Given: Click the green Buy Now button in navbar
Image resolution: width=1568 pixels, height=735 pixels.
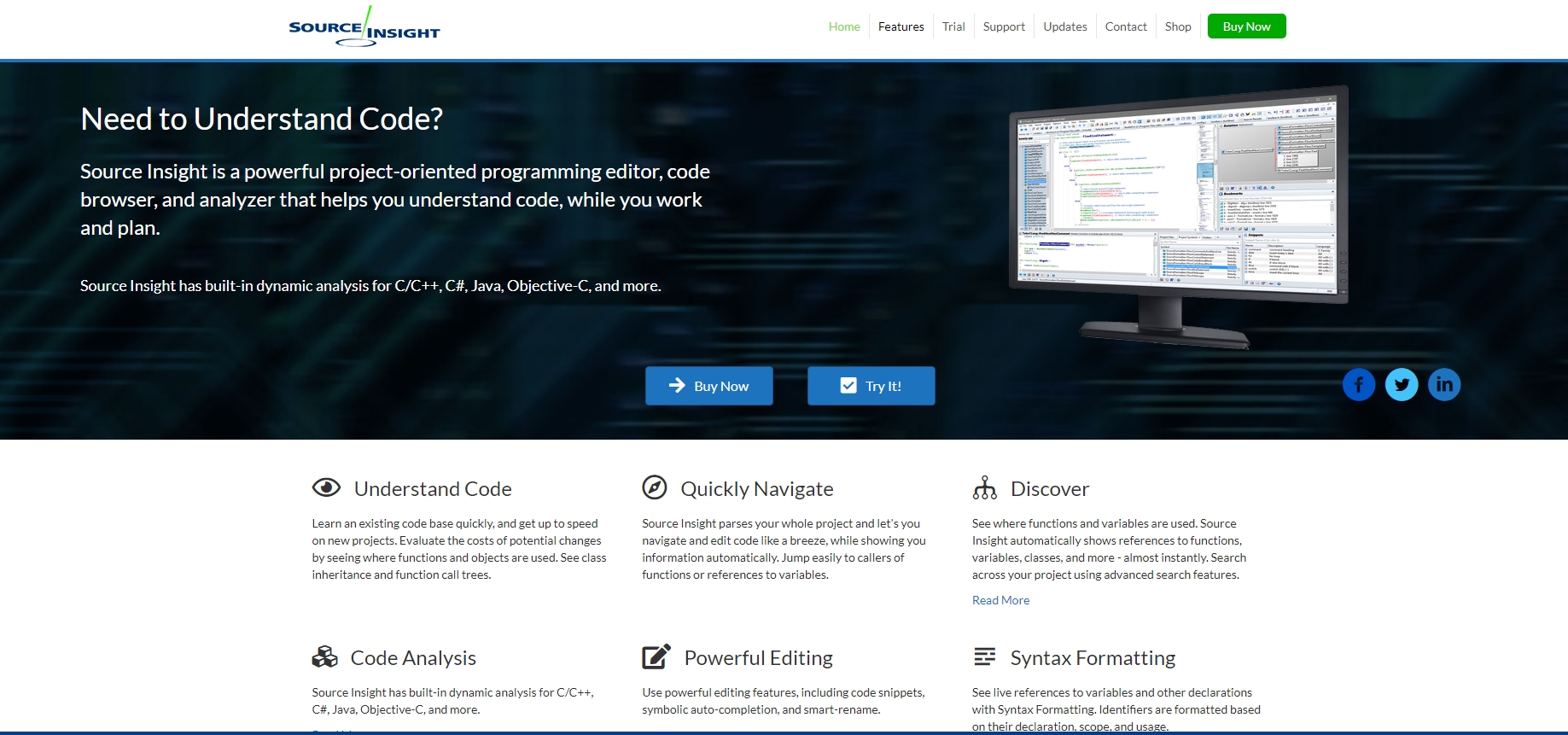Looking at the screenshot, I should (x=1246, y=26).
